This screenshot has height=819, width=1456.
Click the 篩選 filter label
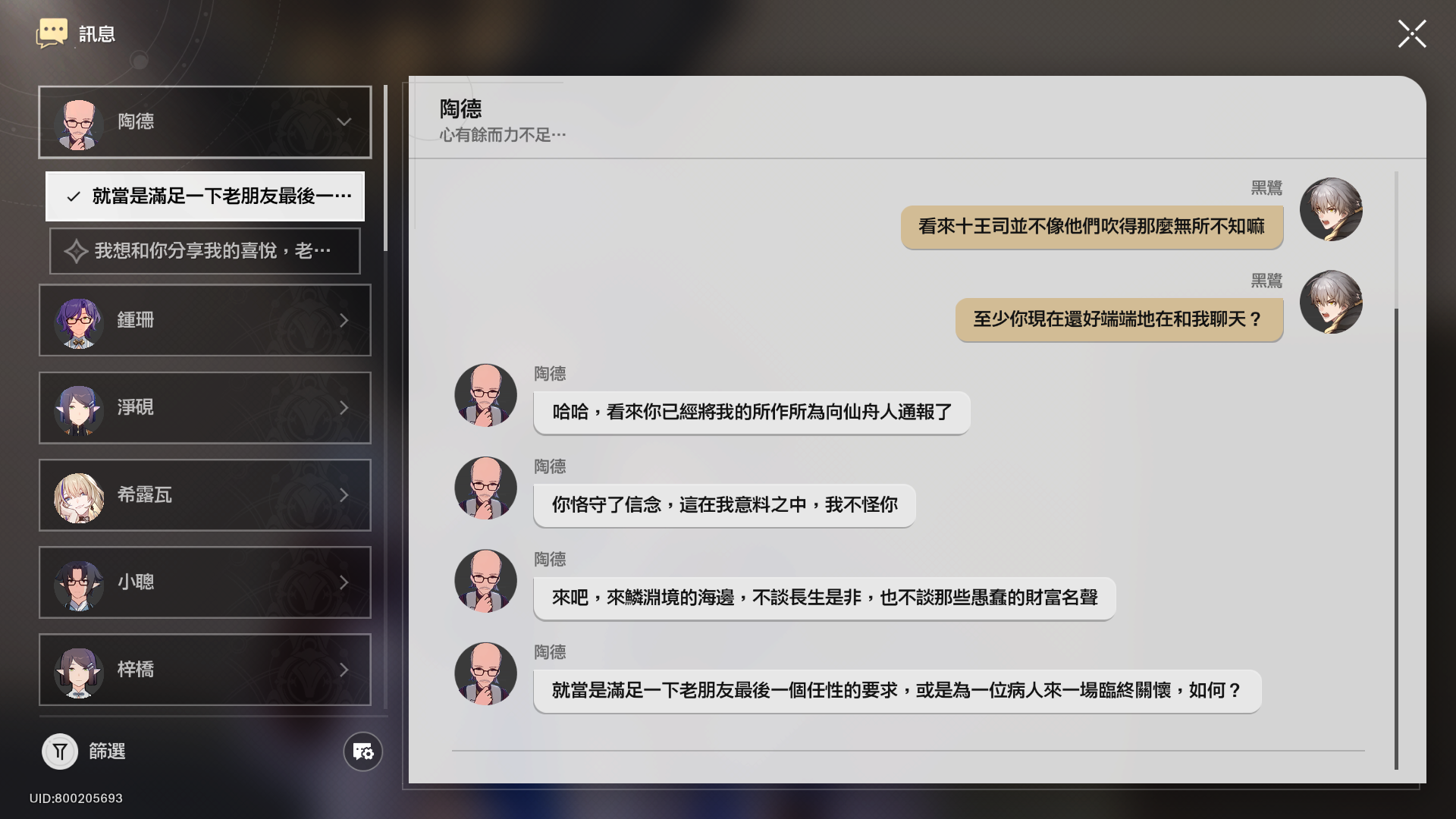click(107, 752)
